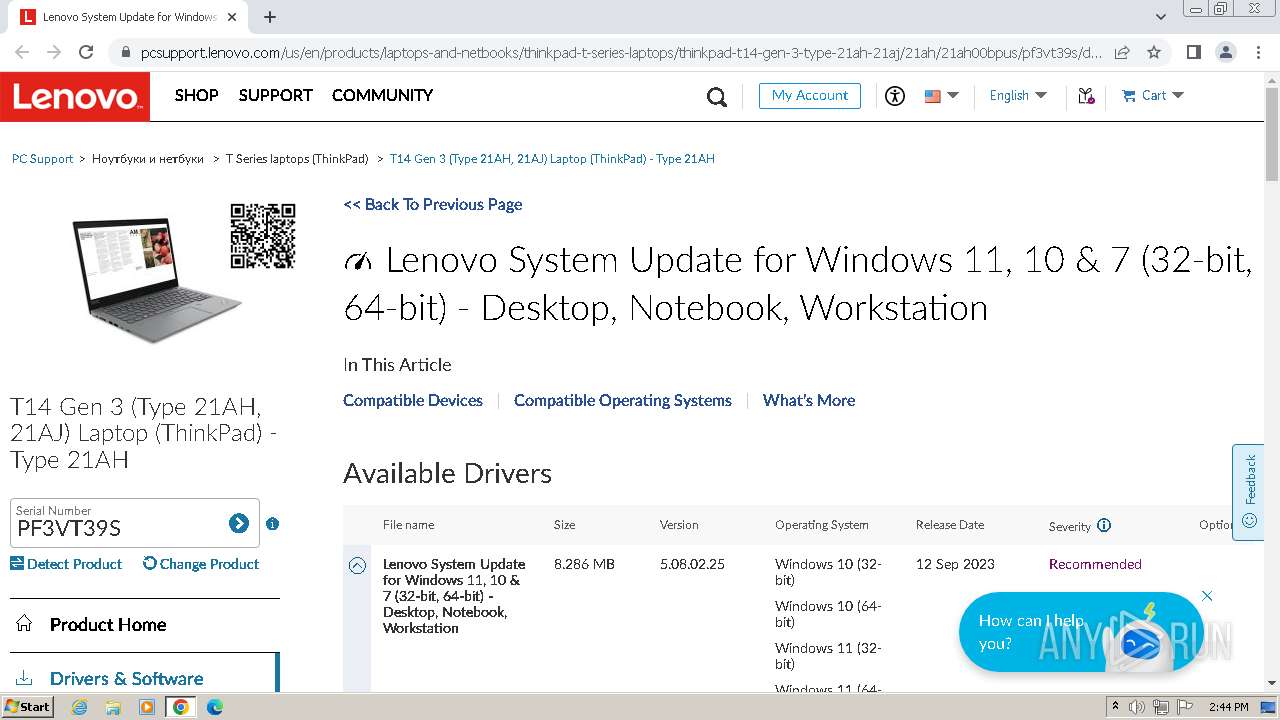The height and width of the screenshot is (720, 1280).
Task: Click the Windows Start button
Action: click(28, 707)
